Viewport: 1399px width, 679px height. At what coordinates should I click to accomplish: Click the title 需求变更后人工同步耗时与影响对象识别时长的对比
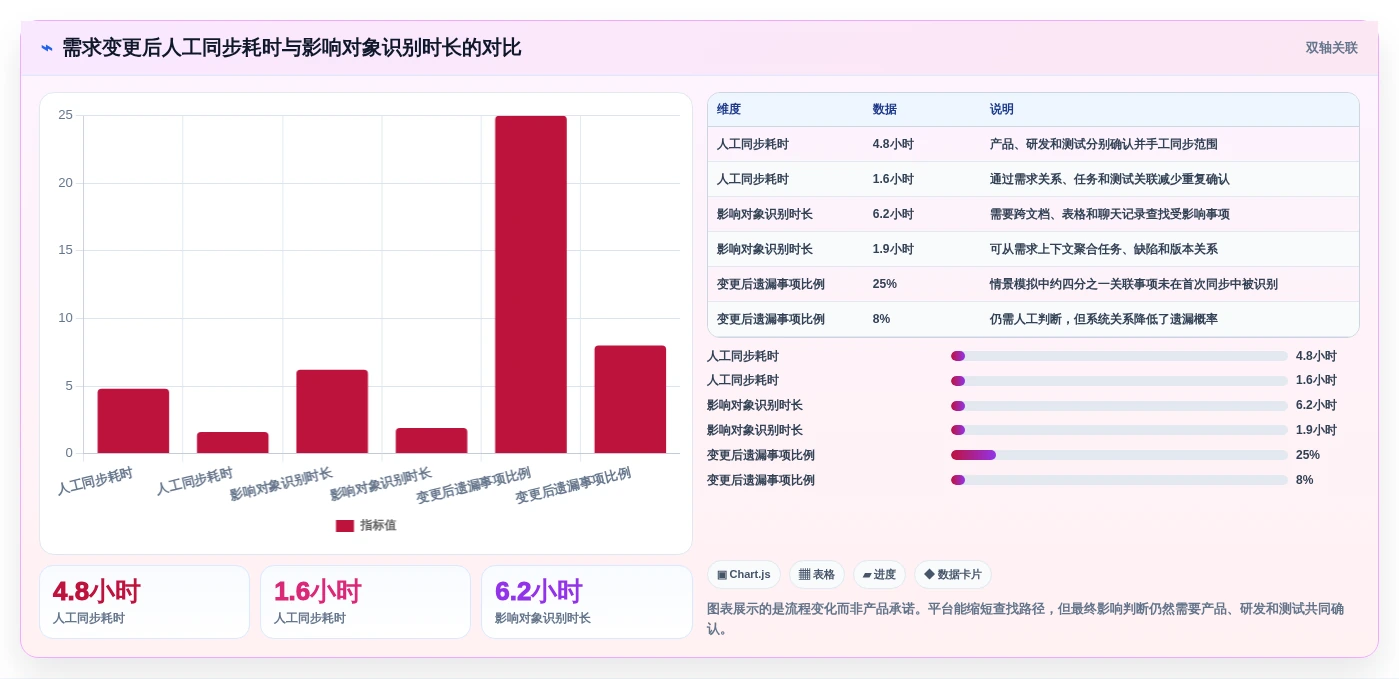[291, 48]
